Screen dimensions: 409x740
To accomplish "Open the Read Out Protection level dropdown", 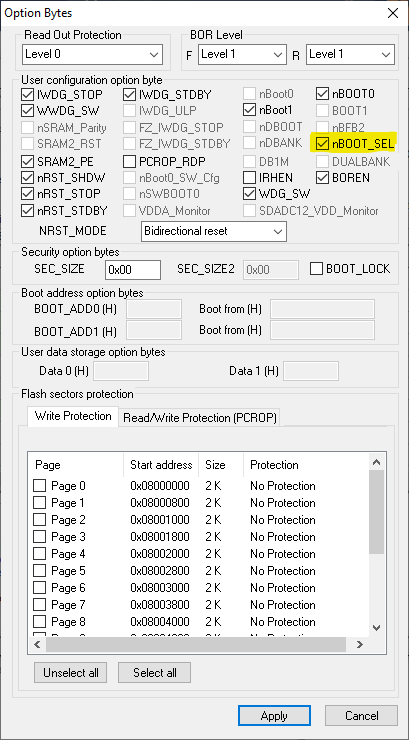I will pyautogui.click(x=92, y=54).
